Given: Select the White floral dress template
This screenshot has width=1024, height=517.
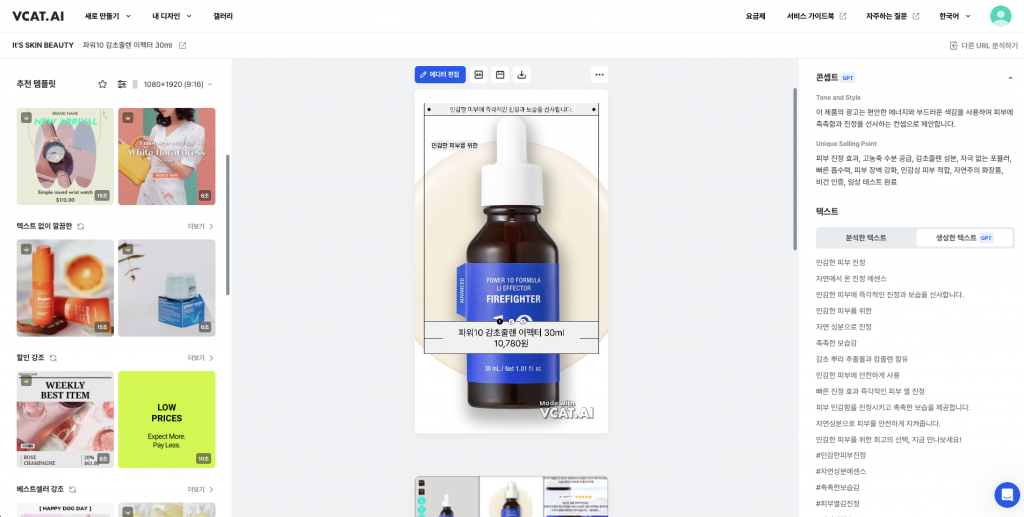Looking at the screenshot, I should [x=167, y=157].
